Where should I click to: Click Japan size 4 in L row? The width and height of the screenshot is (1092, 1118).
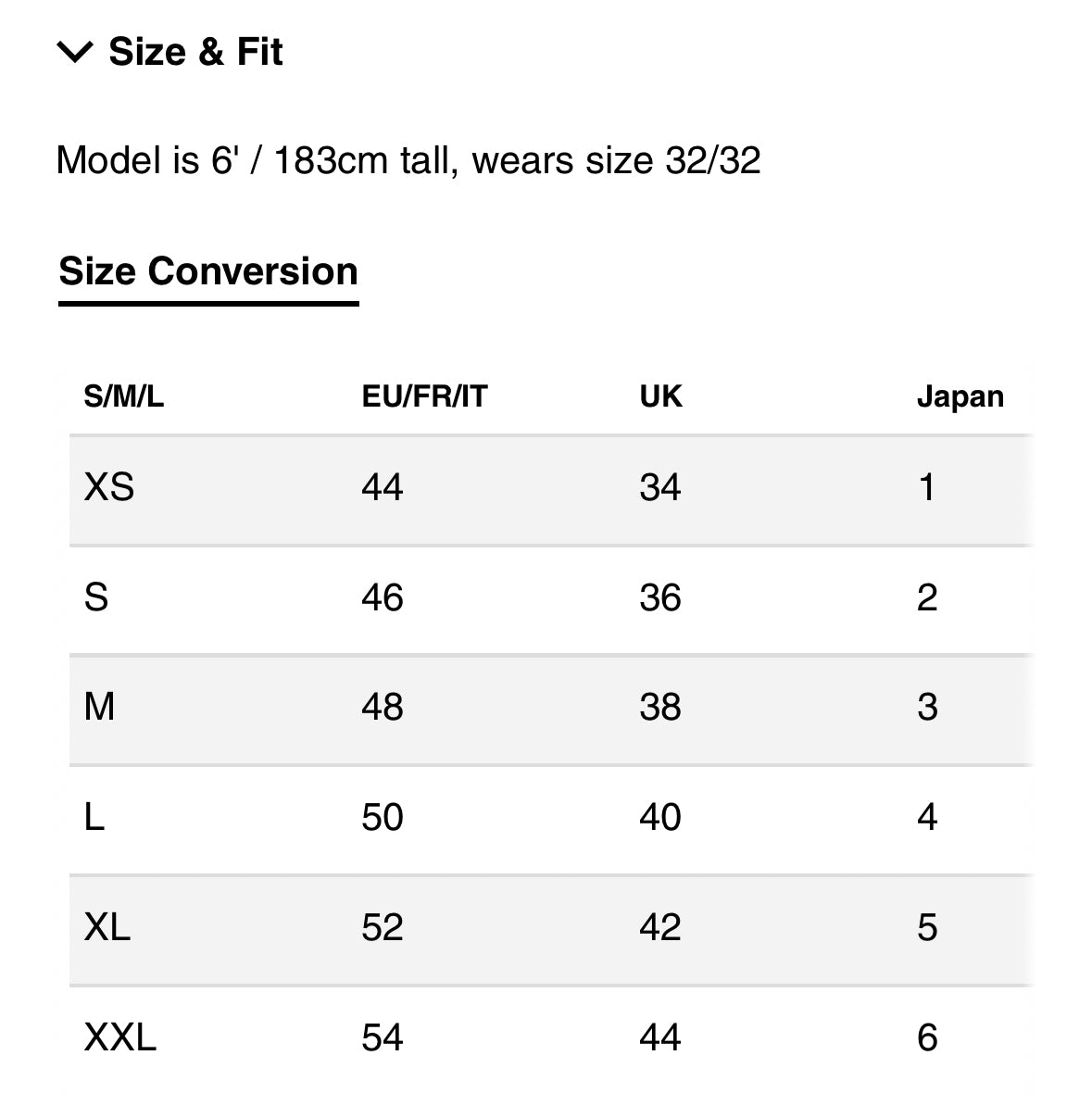(927, 817)
